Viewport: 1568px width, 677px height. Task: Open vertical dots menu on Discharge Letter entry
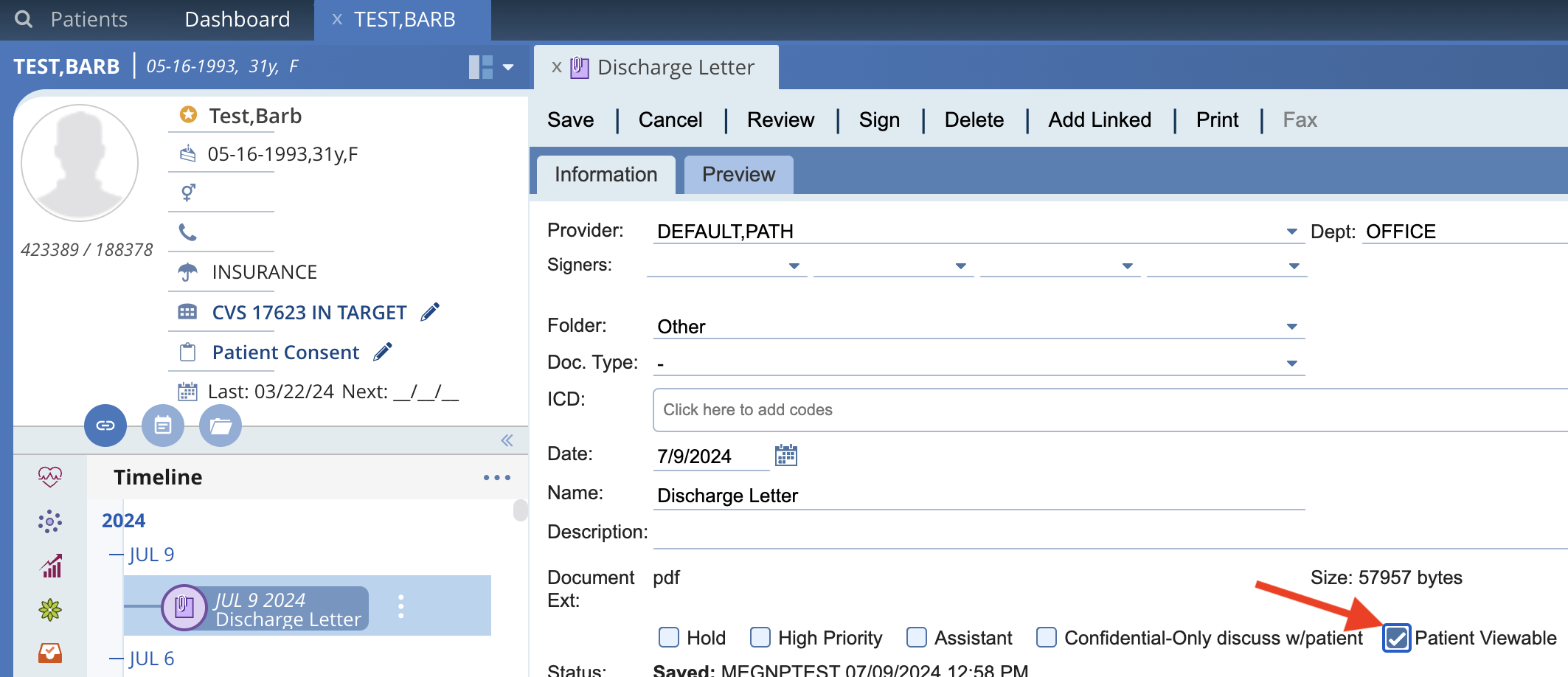click(401, 606)
